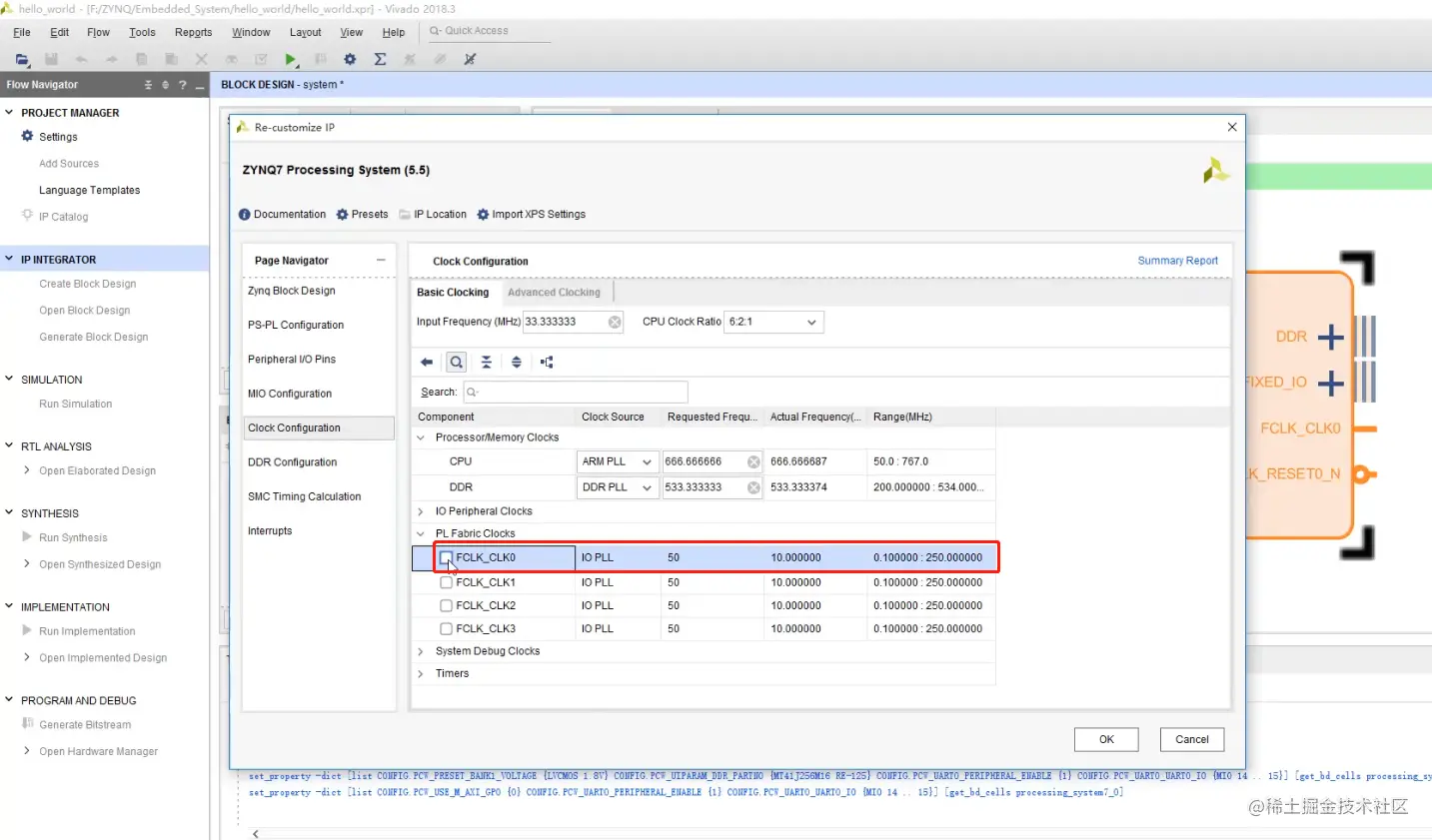This screenshot has width=1432, height=840.
Task: Click the FIXED_IO plus port on block
Action: pyautogui.click(x=1330, y=383)
